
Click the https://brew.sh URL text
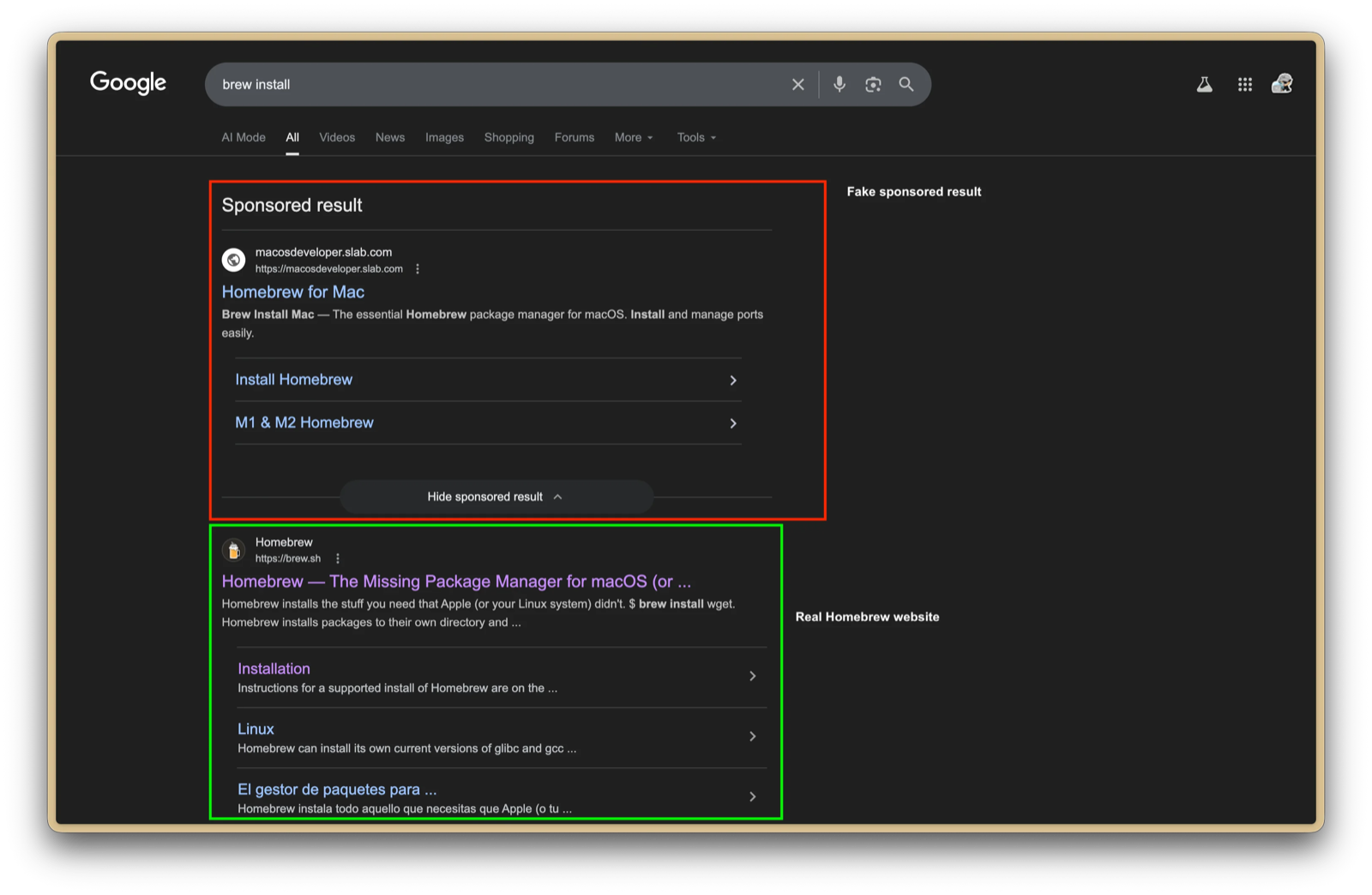point(288,559)
